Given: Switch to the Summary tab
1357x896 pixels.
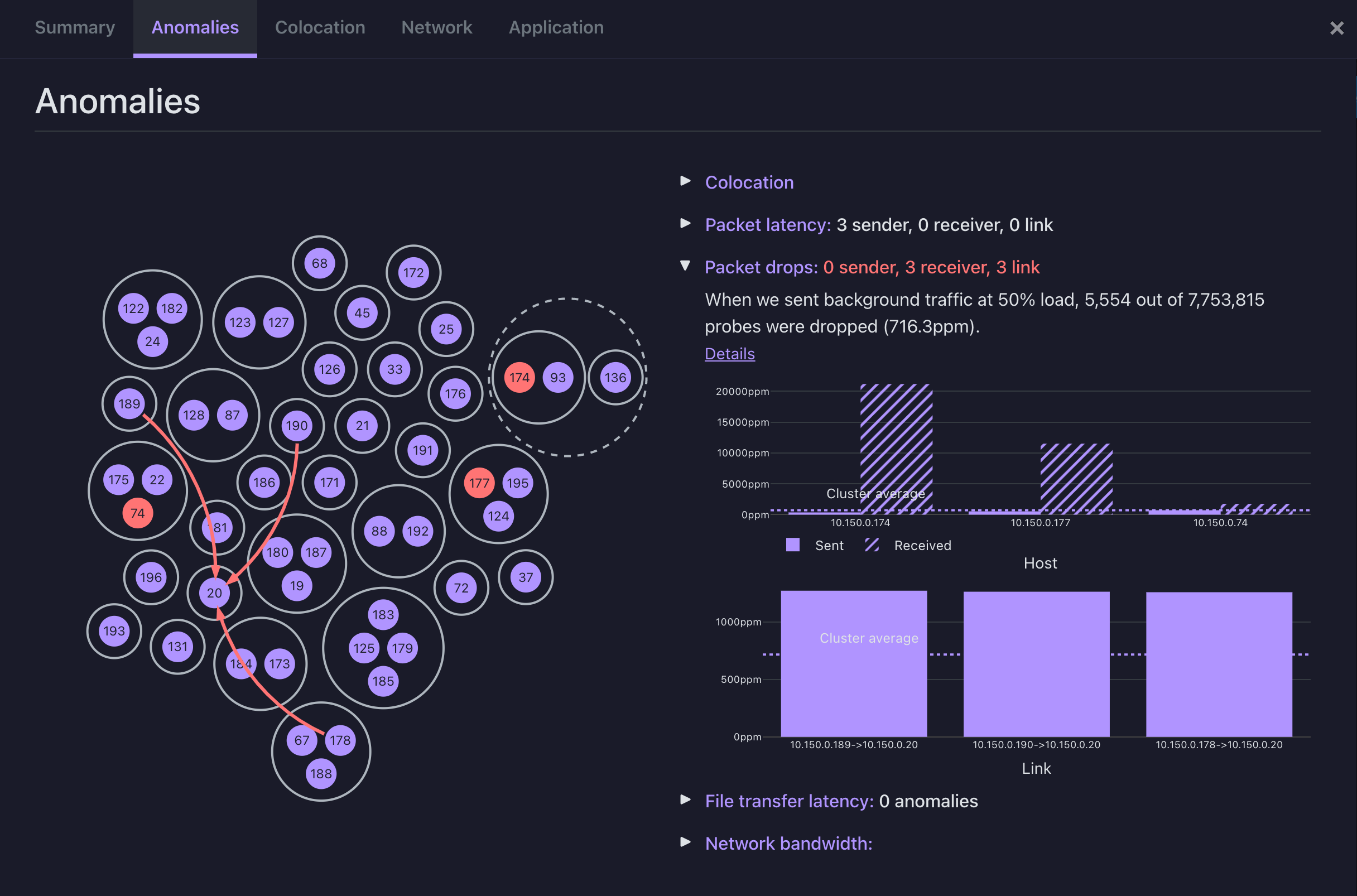Looking at the screenshot, I should click(75, 27).
